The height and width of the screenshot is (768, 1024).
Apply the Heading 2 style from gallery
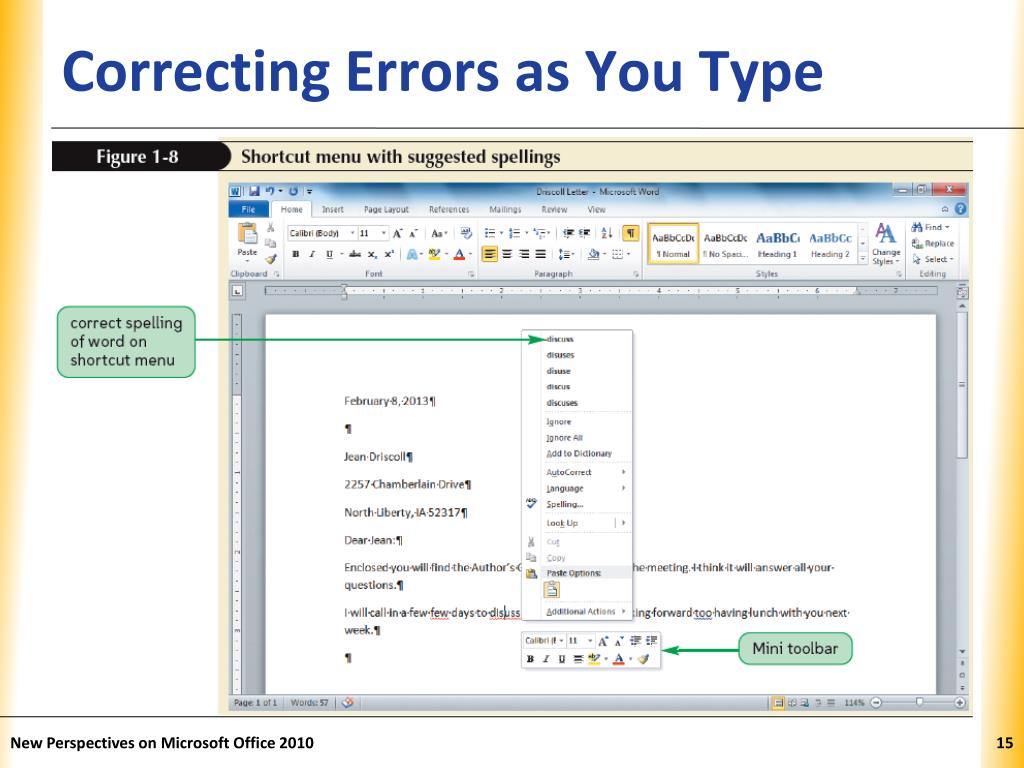click(x=830, y=244)
